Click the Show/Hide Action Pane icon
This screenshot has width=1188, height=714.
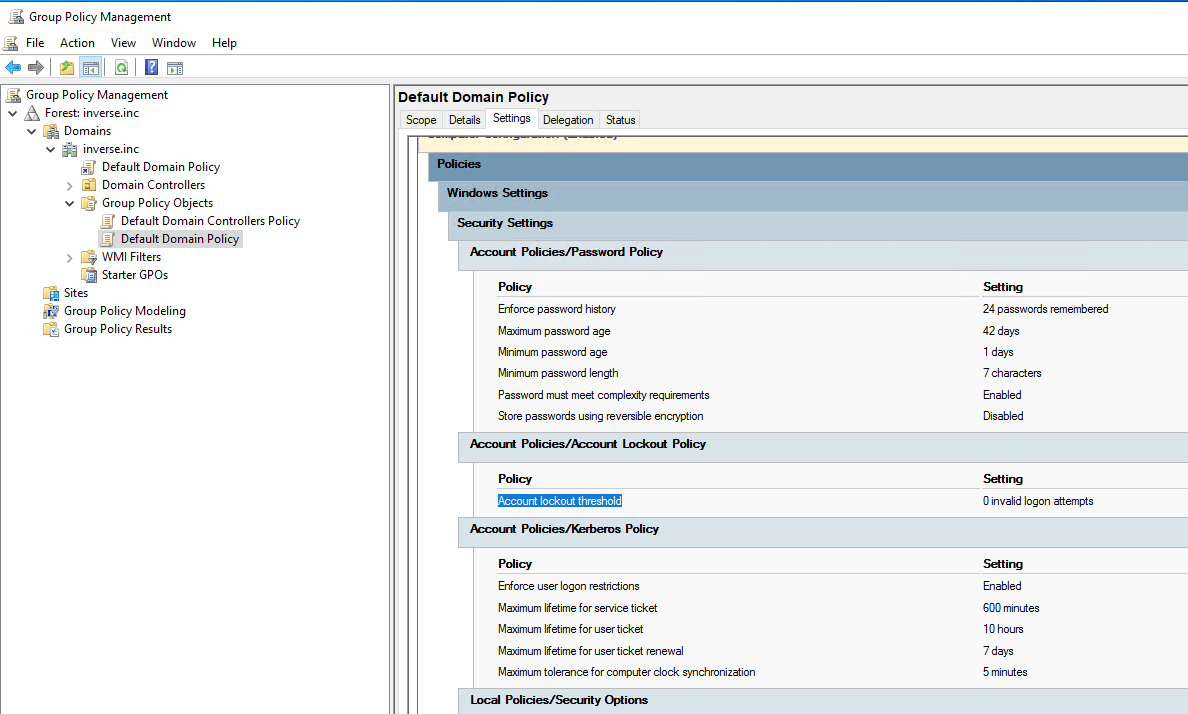coord(174,67)
